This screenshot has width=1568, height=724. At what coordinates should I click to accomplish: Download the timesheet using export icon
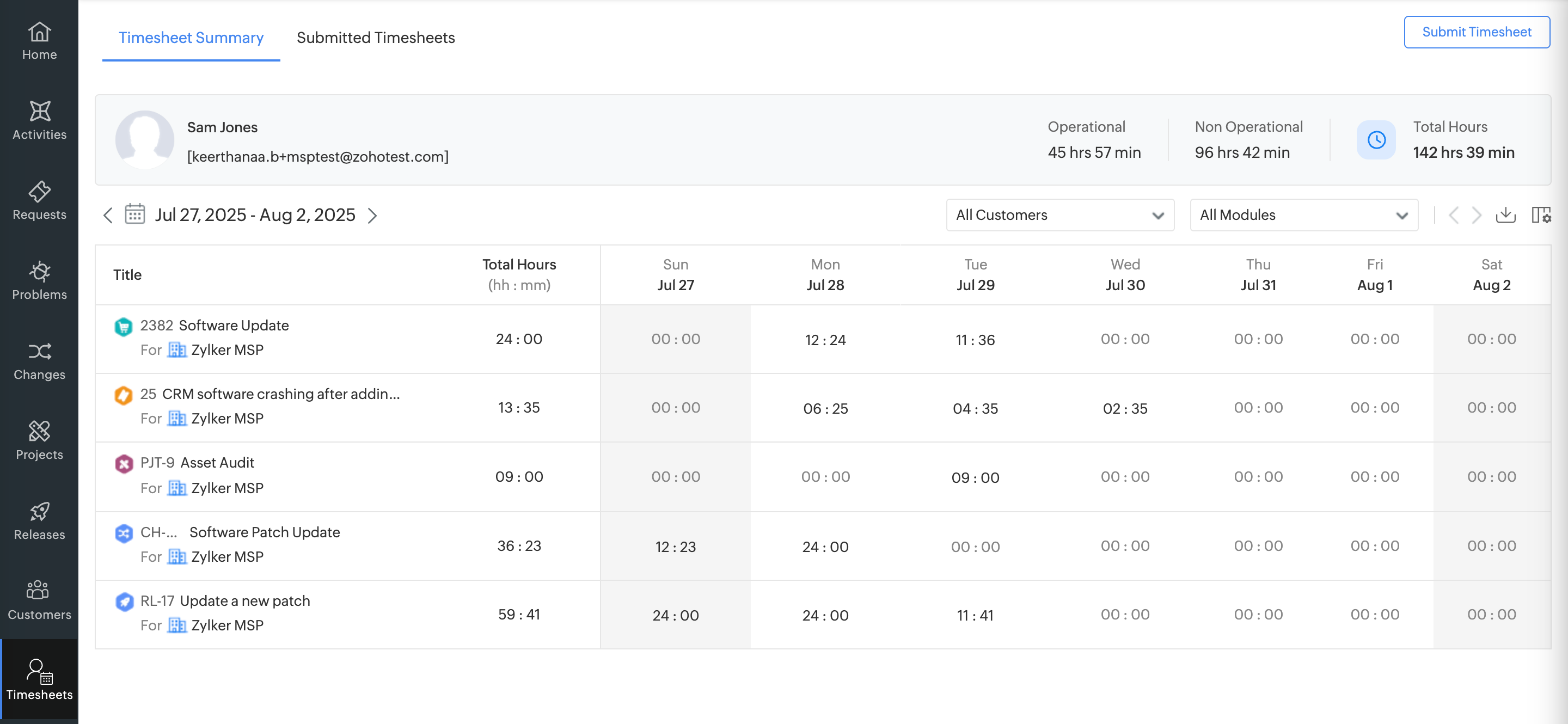click(1505, 215)
